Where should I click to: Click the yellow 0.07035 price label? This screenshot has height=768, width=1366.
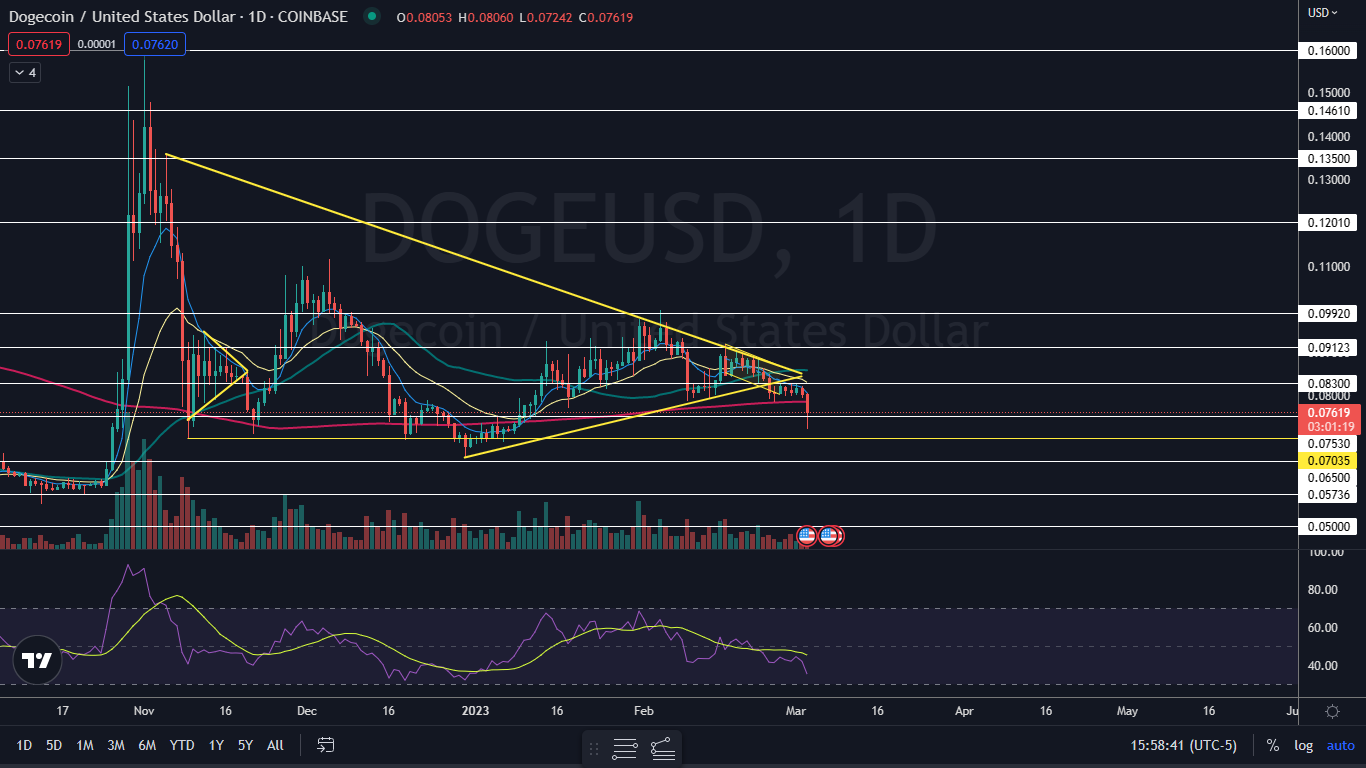tap(1326, 461)
